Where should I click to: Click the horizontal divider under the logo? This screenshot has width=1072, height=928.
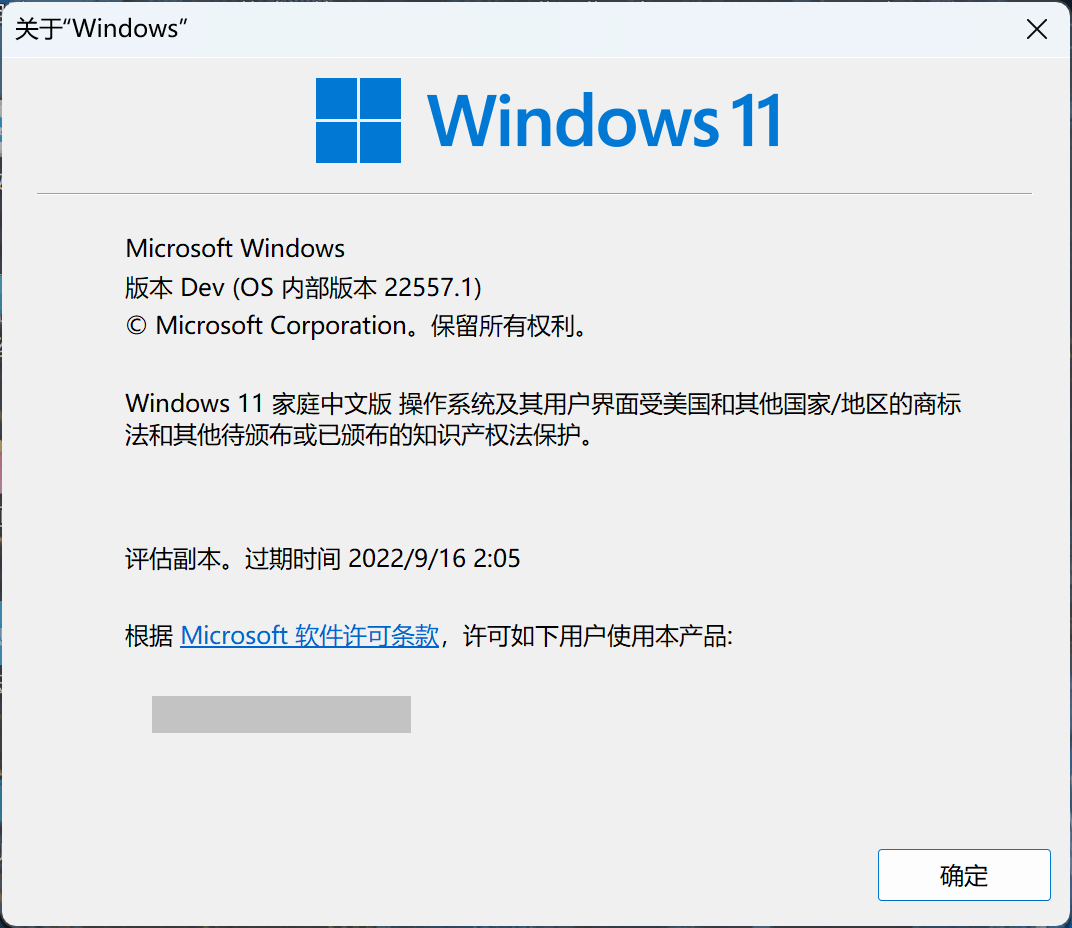[534, 194]
